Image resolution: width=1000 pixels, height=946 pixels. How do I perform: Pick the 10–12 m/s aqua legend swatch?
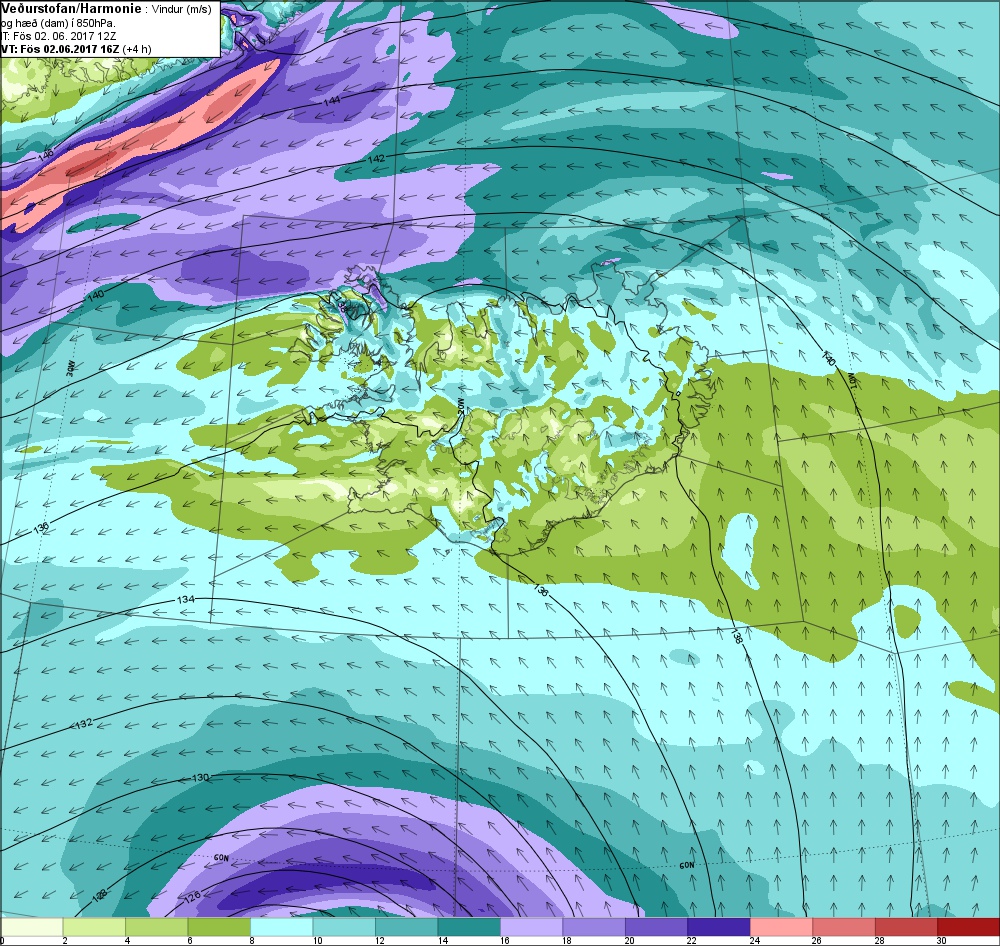(x=344, y=927)
